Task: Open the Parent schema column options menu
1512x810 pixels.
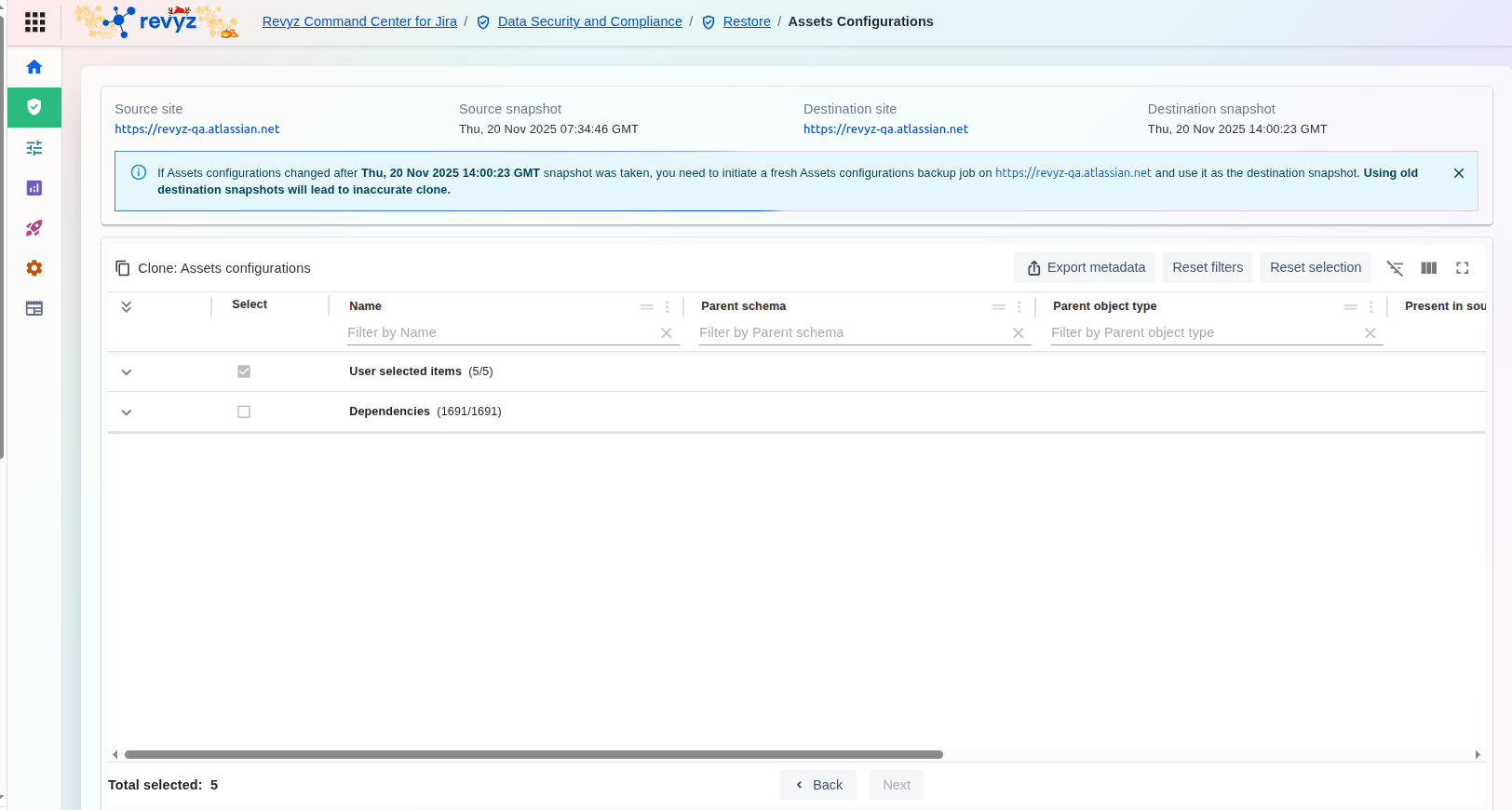Action: tap(1019, 306)
